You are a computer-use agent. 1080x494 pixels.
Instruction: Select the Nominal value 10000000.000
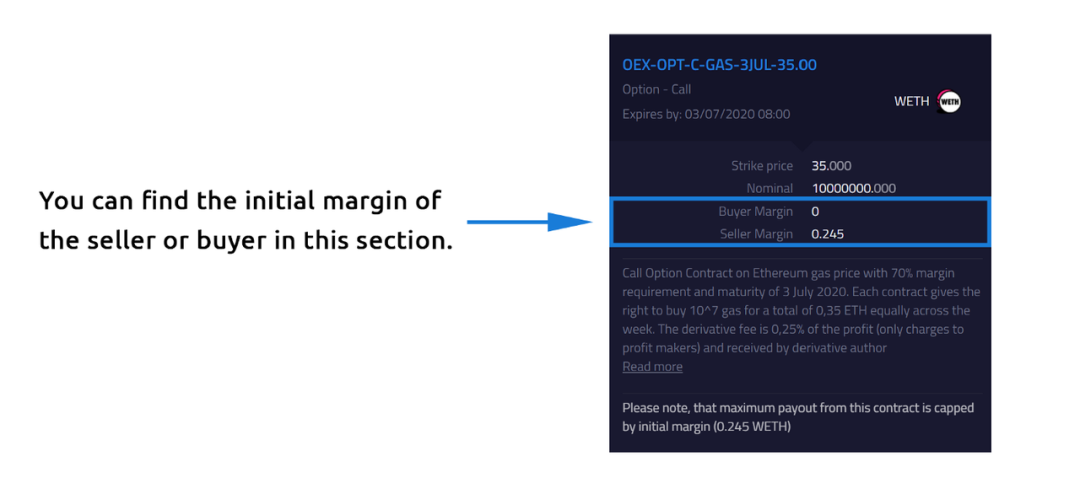(853, 188)
